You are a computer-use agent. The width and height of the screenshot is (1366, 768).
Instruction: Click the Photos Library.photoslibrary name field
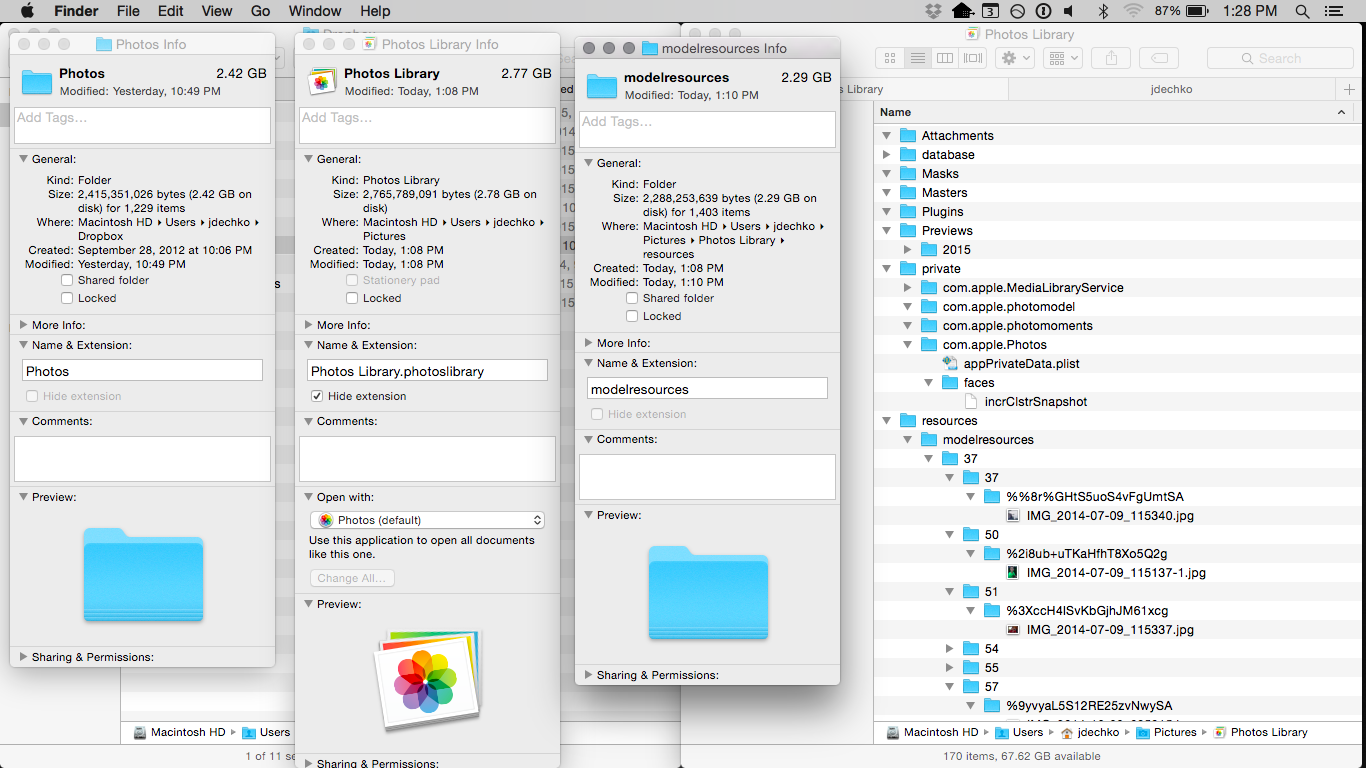pyautogui.click(x=427, y=371)
